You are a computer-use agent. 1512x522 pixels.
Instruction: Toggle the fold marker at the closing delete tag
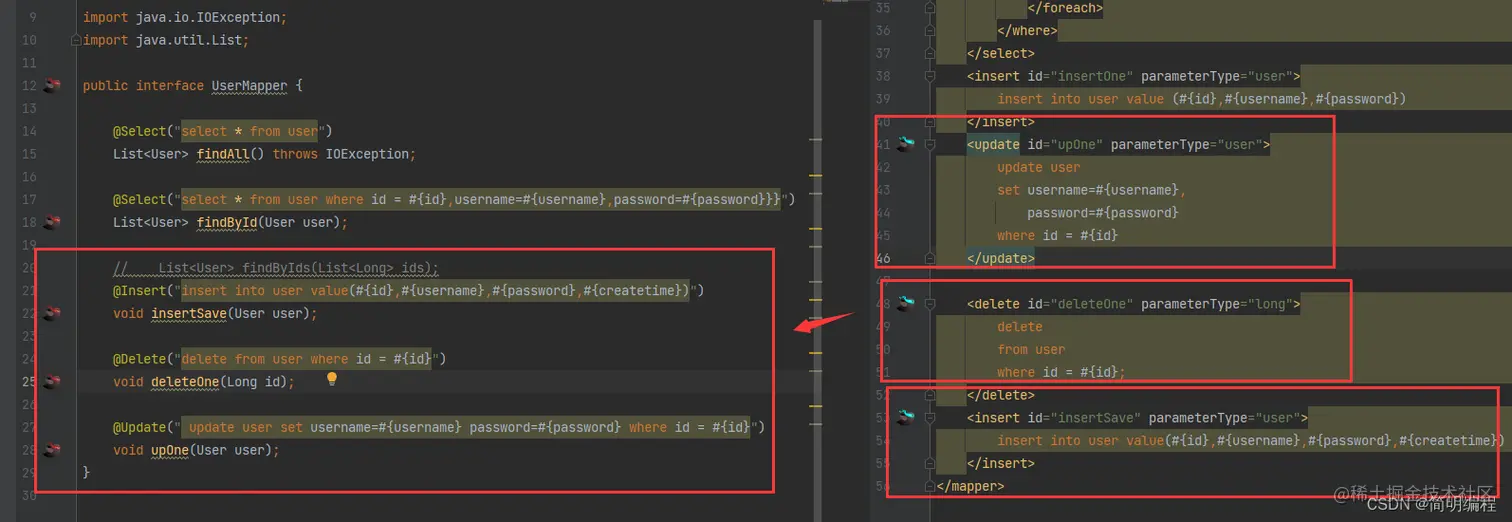(x=930, y=395)
